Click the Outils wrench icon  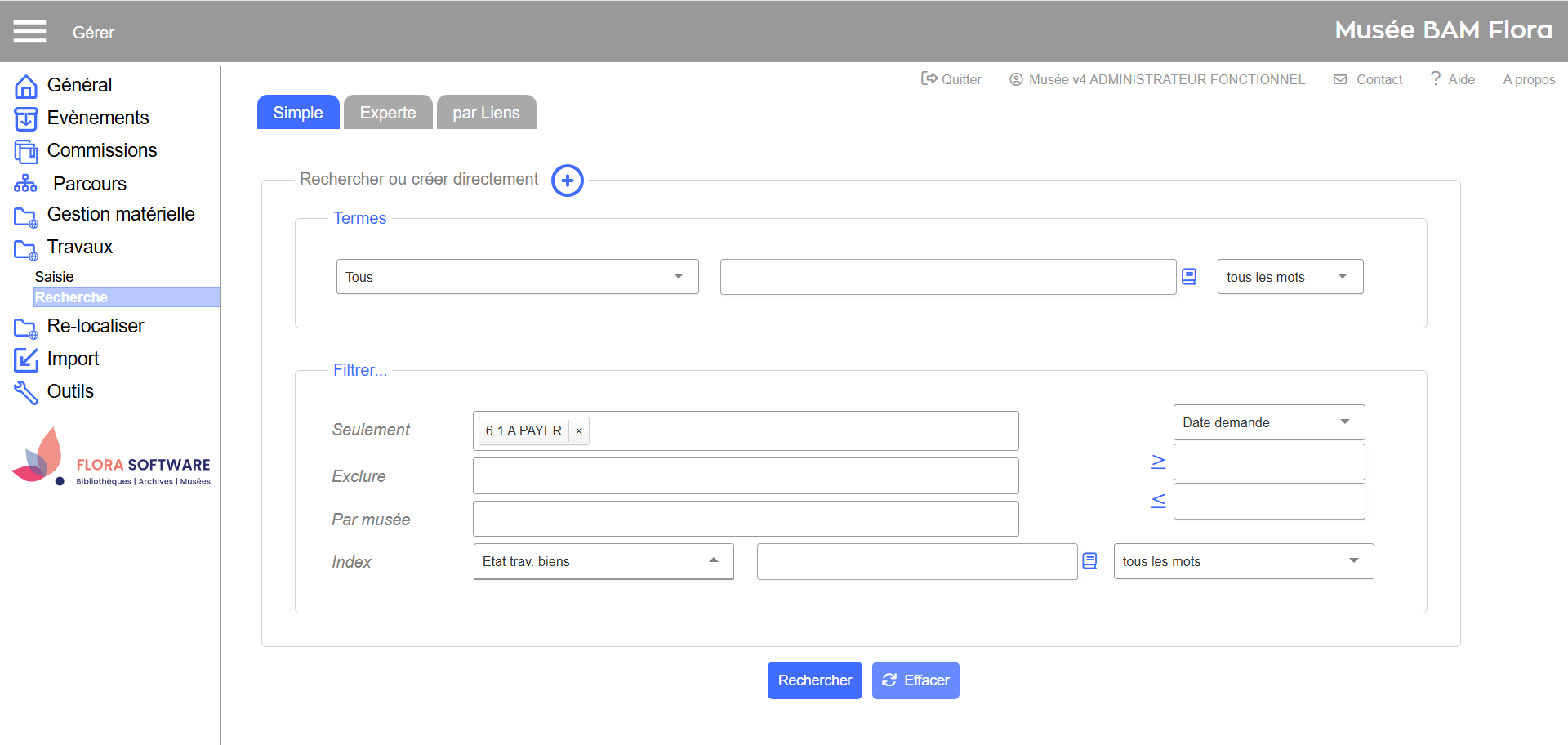click(x=25, y=392)
